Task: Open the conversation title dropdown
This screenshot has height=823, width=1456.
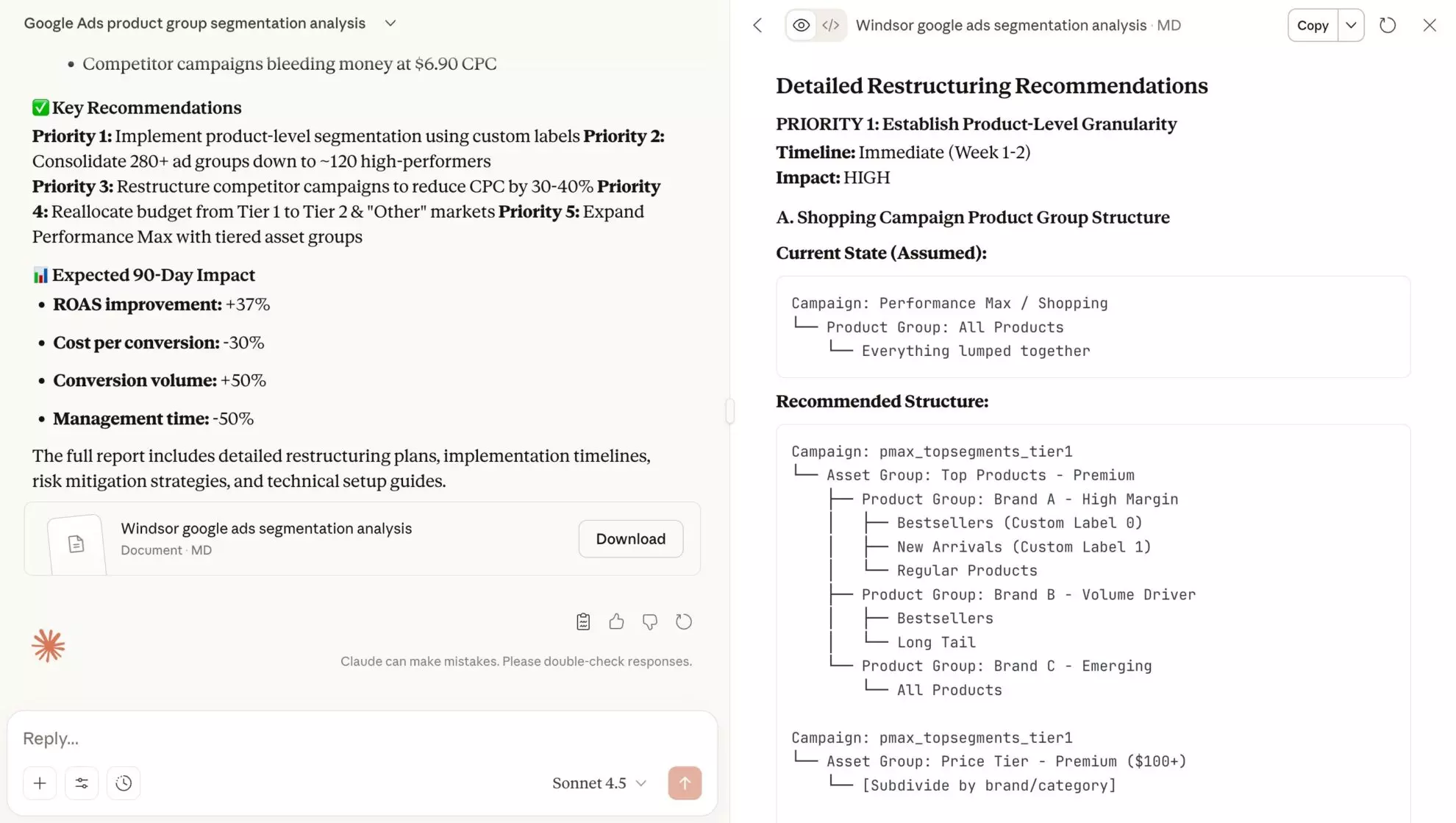Action: (390, 23)
